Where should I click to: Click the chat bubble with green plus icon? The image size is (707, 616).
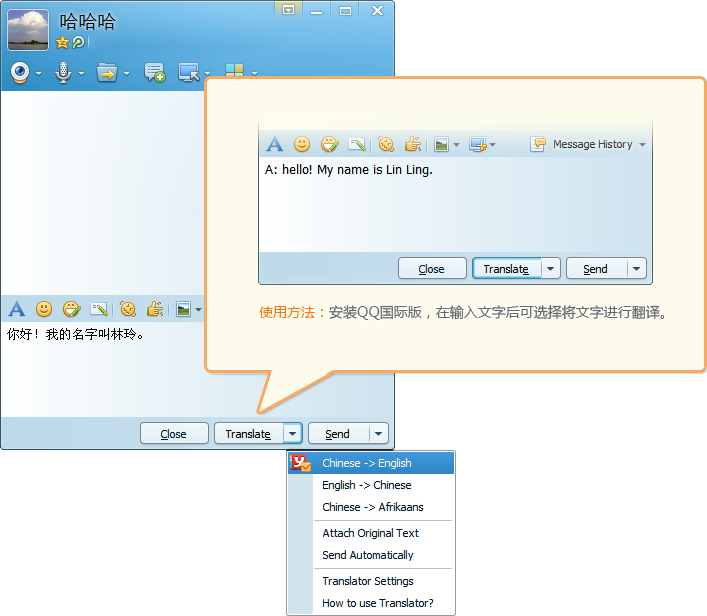(x=154, y=72)
